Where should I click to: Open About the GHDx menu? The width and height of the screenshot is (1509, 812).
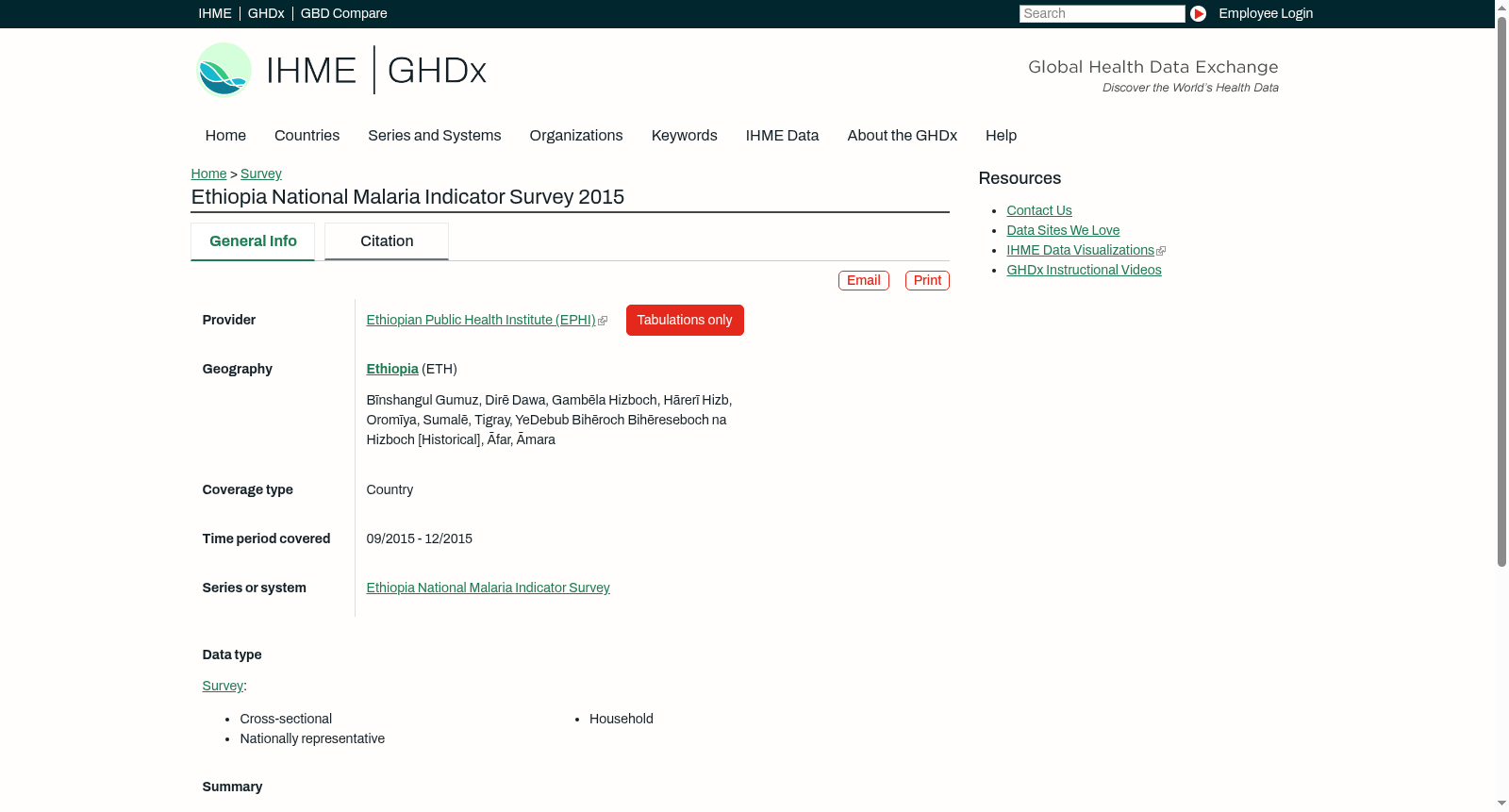point(903,136)
